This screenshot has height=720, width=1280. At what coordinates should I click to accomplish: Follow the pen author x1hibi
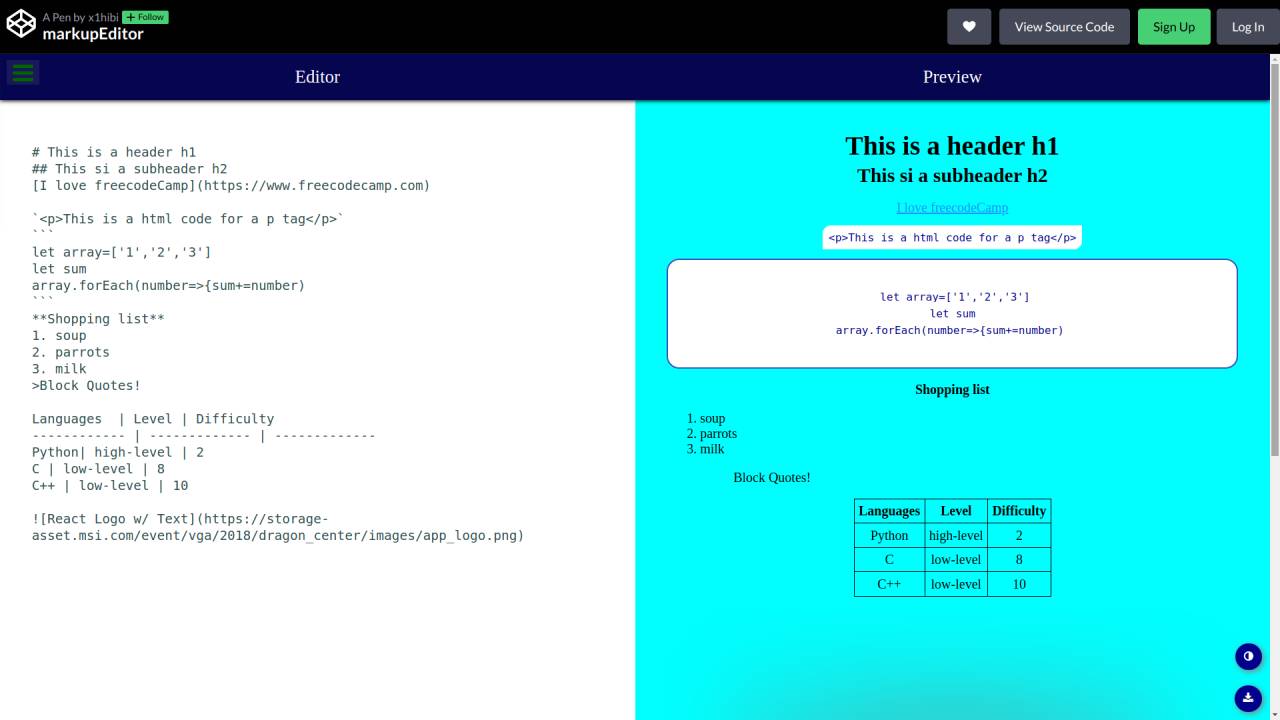tap(145, 17)
